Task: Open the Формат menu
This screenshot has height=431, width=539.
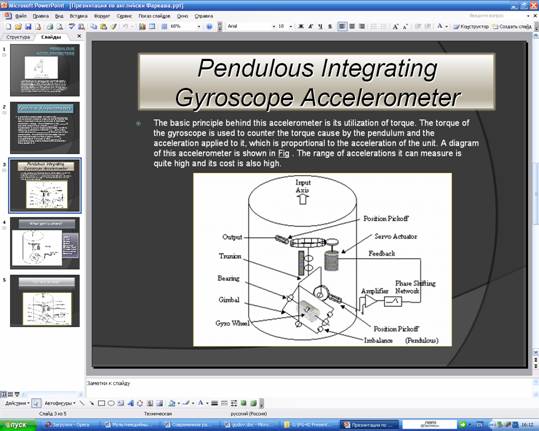Action: 102,16
